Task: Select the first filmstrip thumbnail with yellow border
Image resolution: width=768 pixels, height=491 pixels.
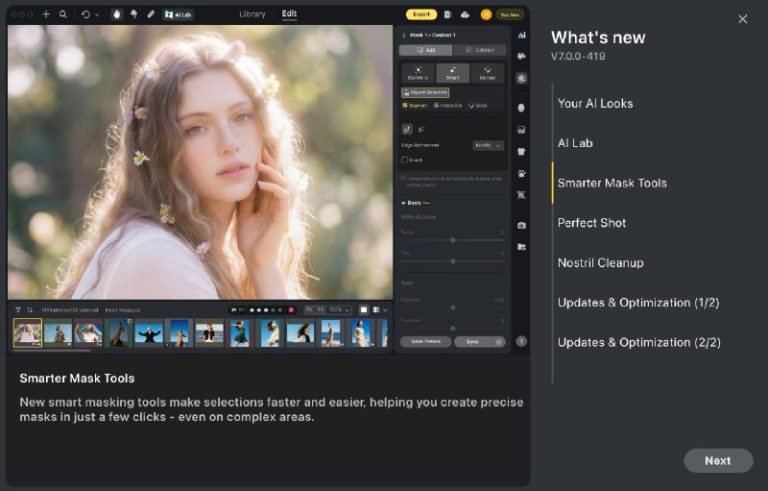Action: [x=27, y=333]
